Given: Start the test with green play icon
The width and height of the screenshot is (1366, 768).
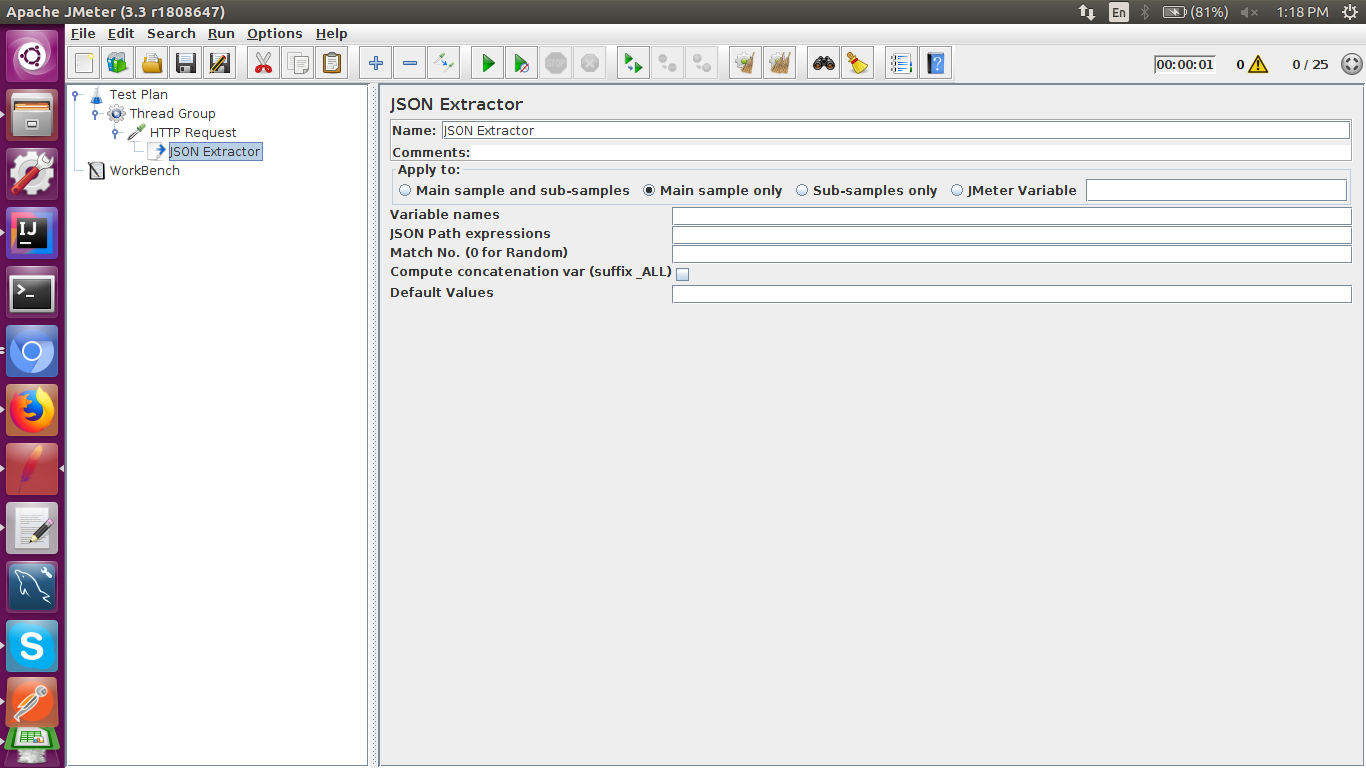Looking at the screenshot, I should click(x=488, y=64).
